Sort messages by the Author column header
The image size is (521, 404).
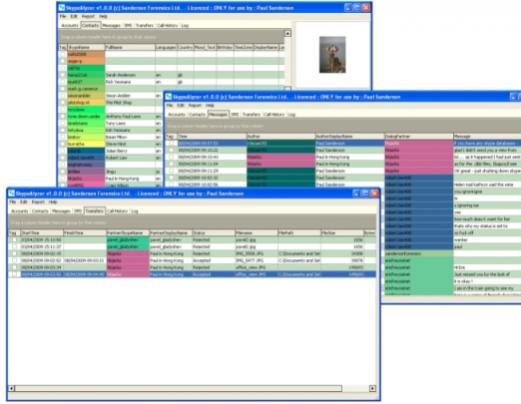point(281,136)
